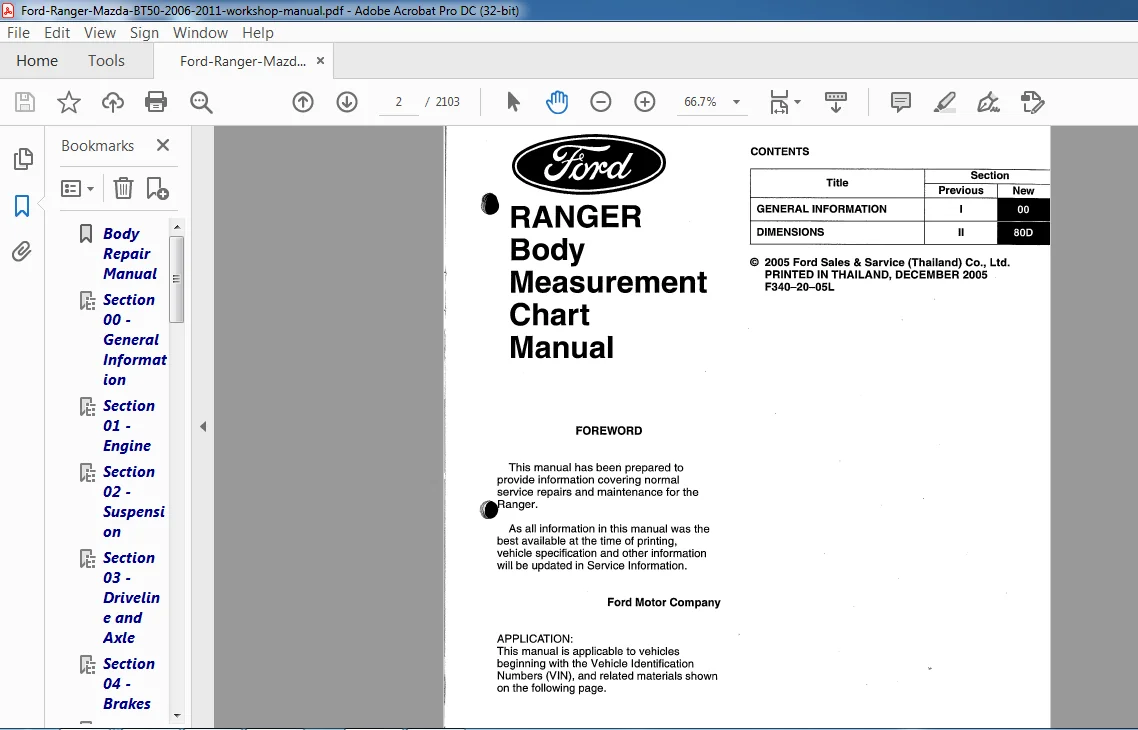Activate the Hand pan tool
This screenshot has width=1138, height=730.
(x=557, y=102)
